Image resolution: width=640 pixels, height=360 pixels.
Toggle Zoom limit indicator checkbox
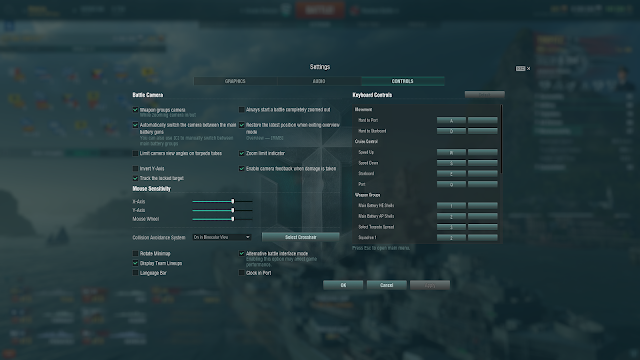[x=242, y=153]
